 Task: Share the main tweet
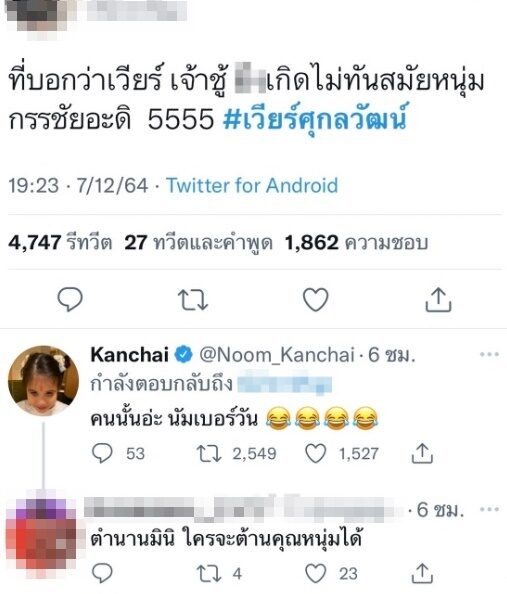(438, 299)
